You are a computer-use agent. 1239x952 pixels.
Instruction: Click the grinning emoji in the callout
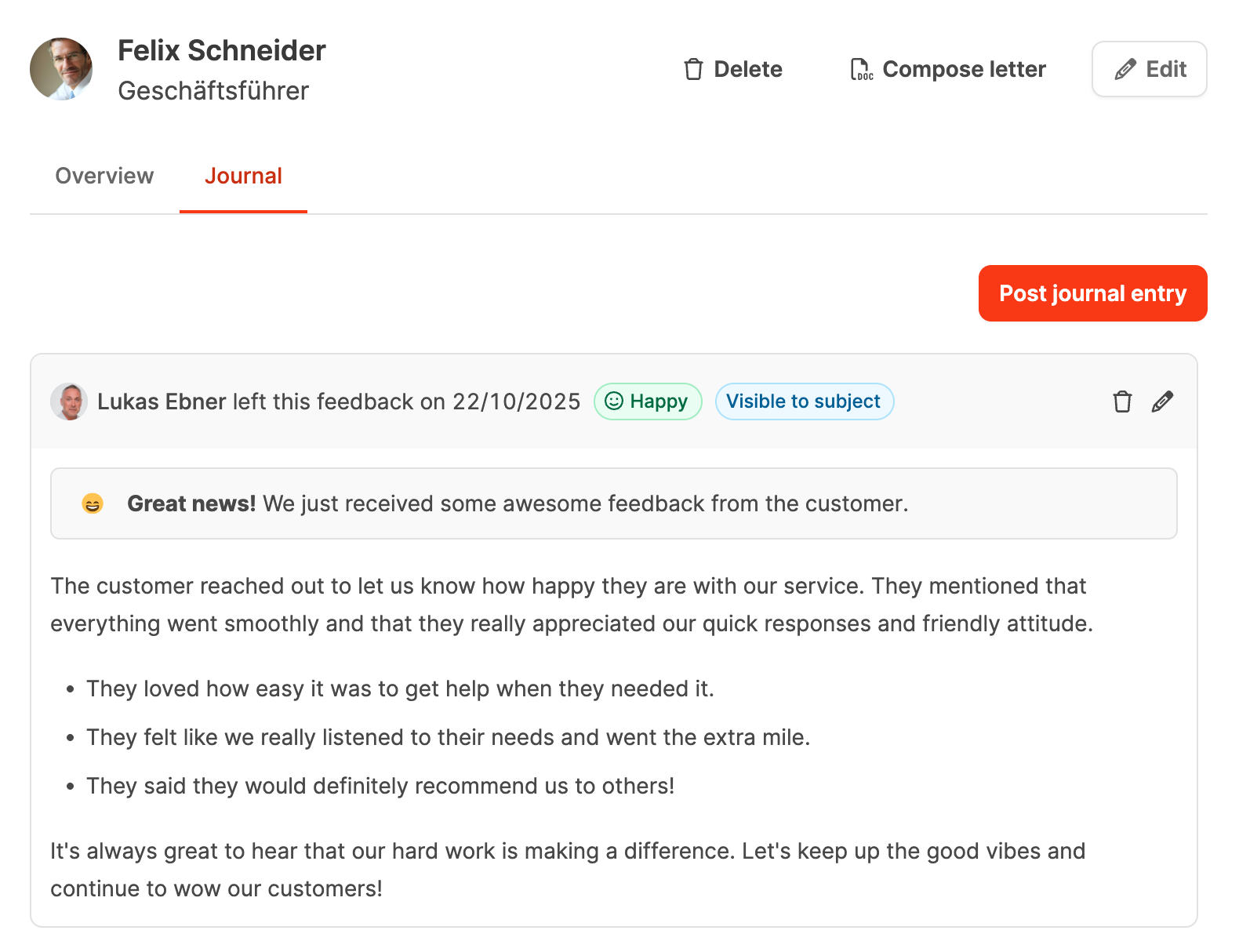93,503
